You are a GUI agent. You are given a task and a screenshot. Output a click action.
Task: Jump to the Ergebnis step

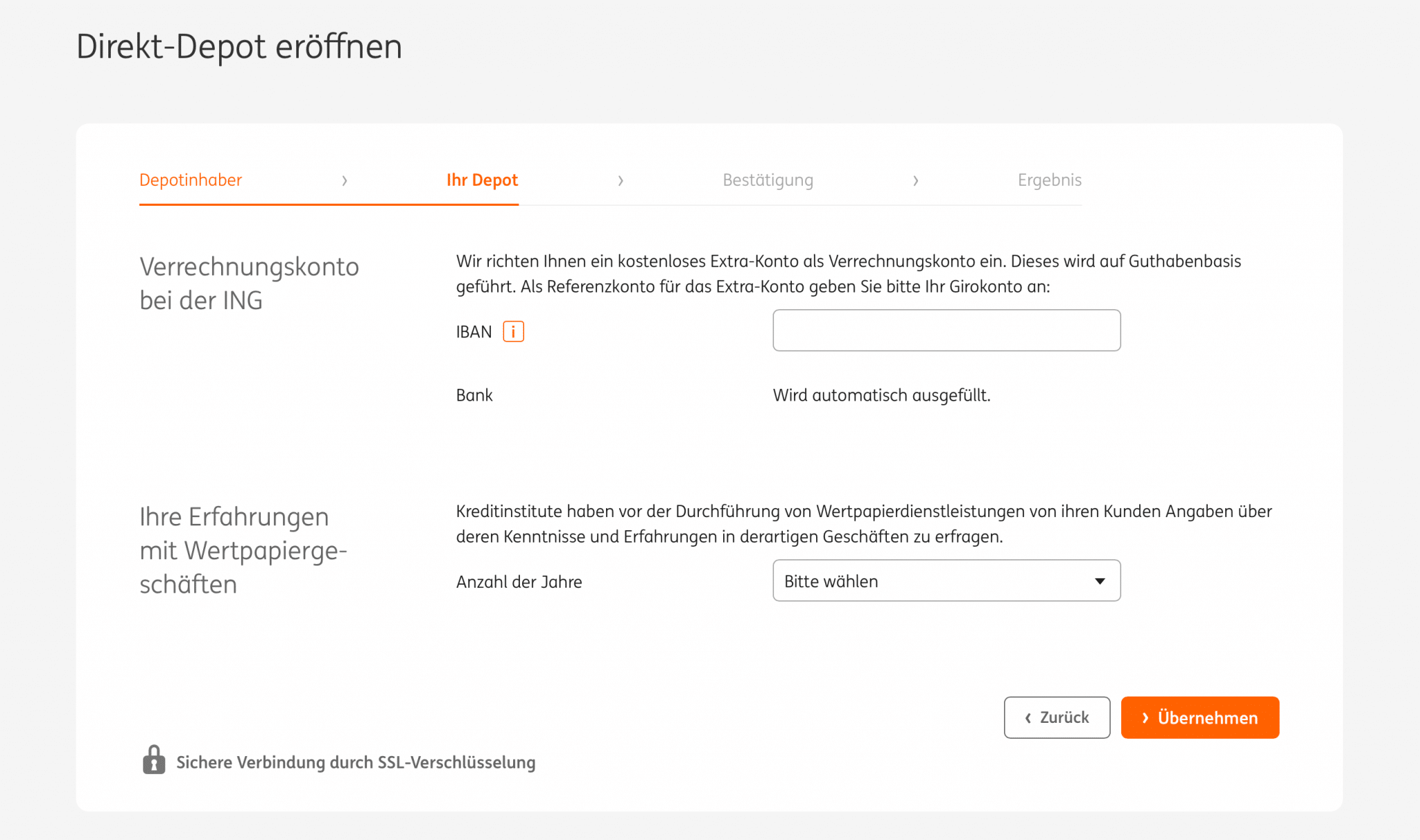pos(1049,180)
